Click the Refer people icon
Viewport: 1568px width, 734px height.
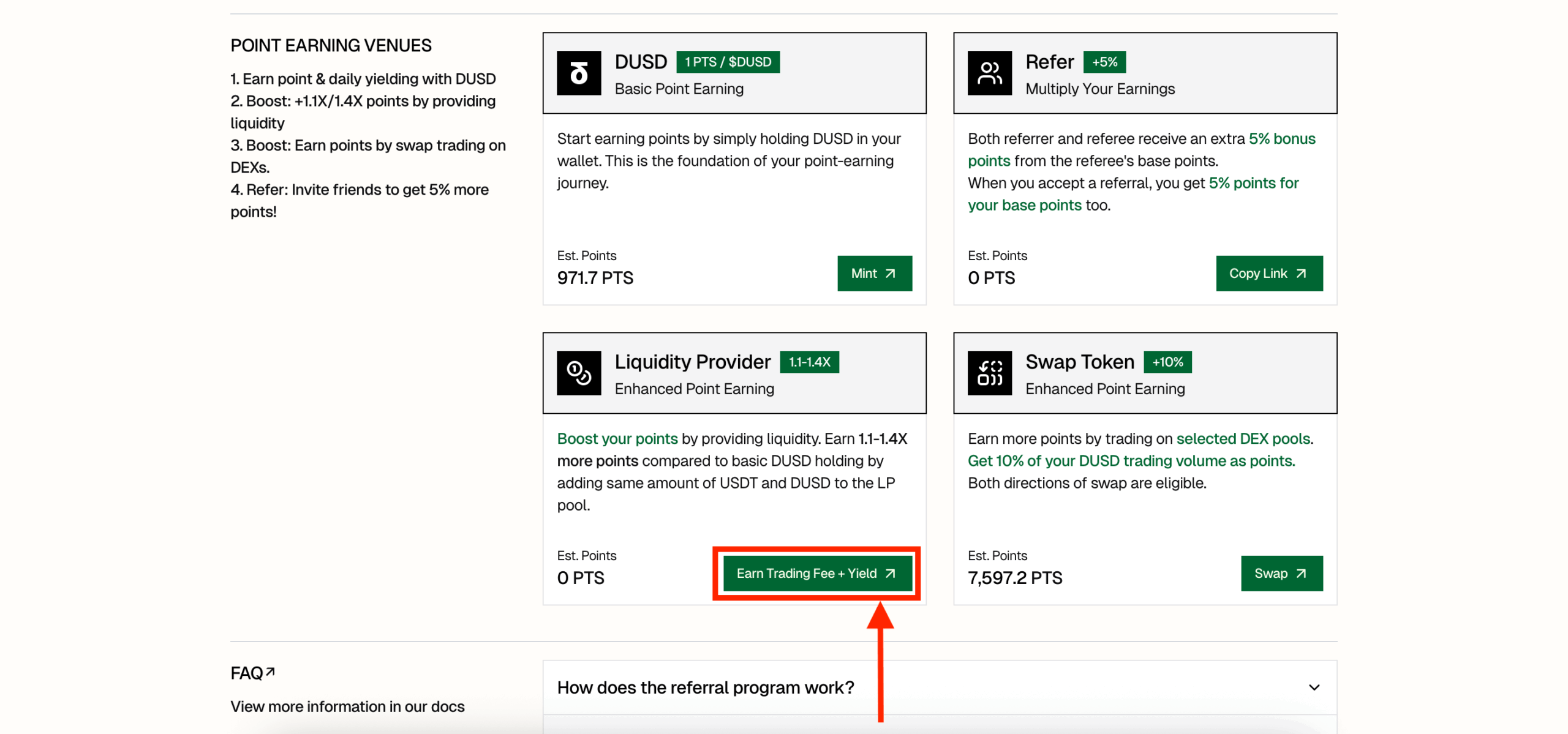click(x=989, y=73)
